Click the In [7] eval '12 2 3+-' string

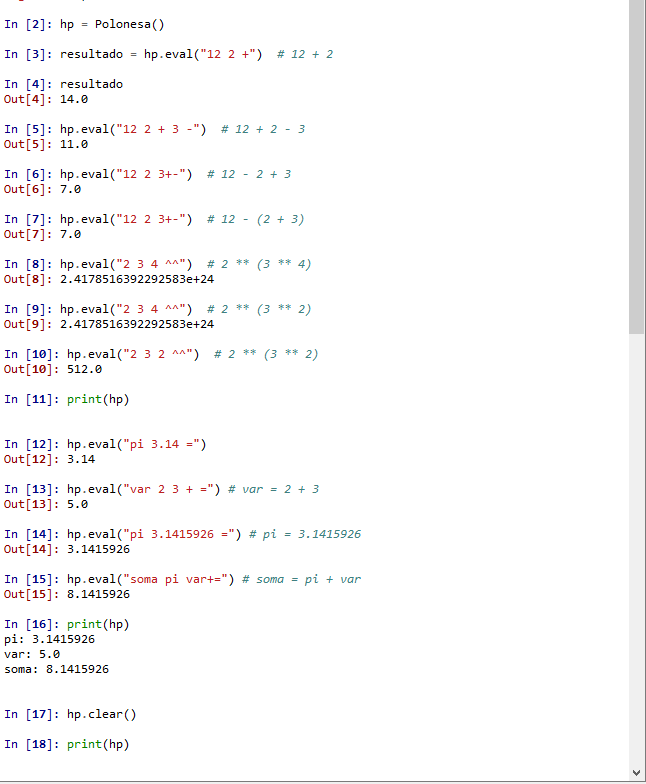coord(151,220)
